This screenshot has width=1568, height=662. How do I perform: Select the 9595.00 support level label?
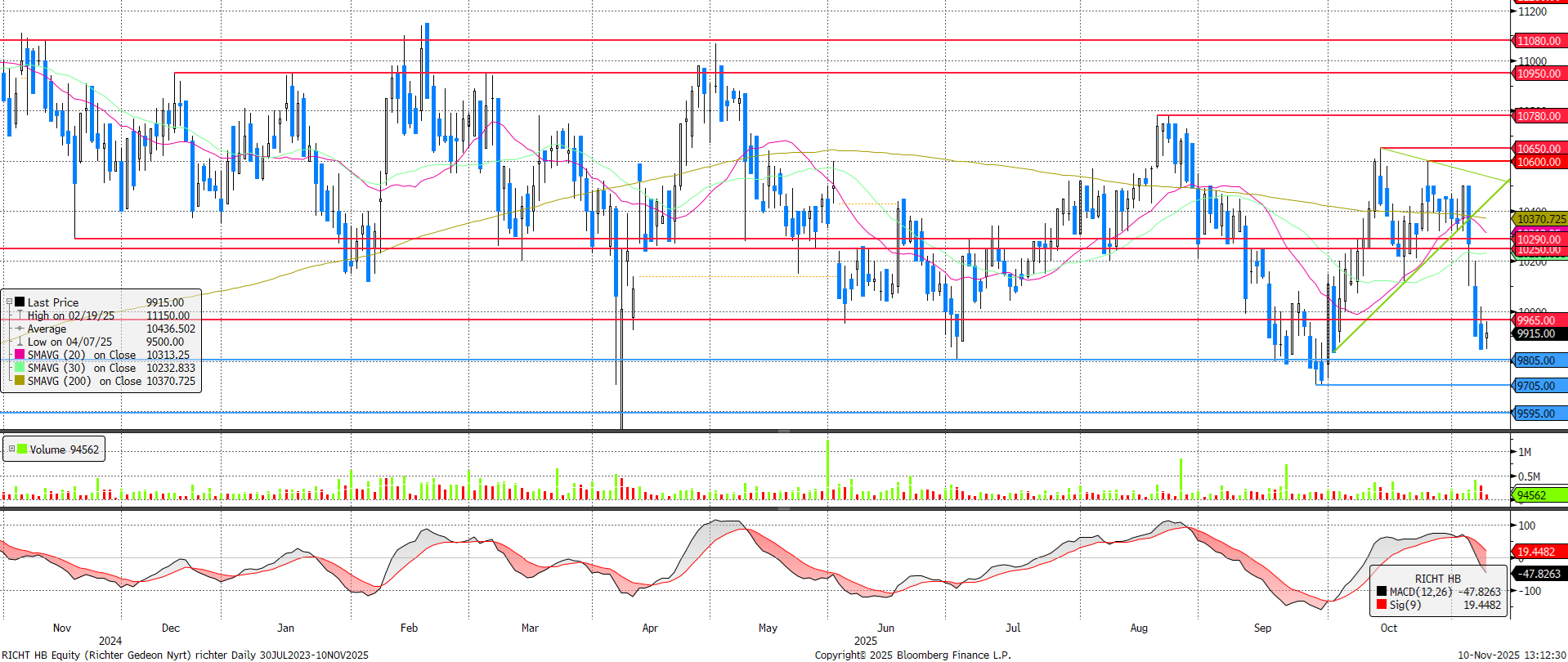pyautogui.click(x=1535, y=414)
